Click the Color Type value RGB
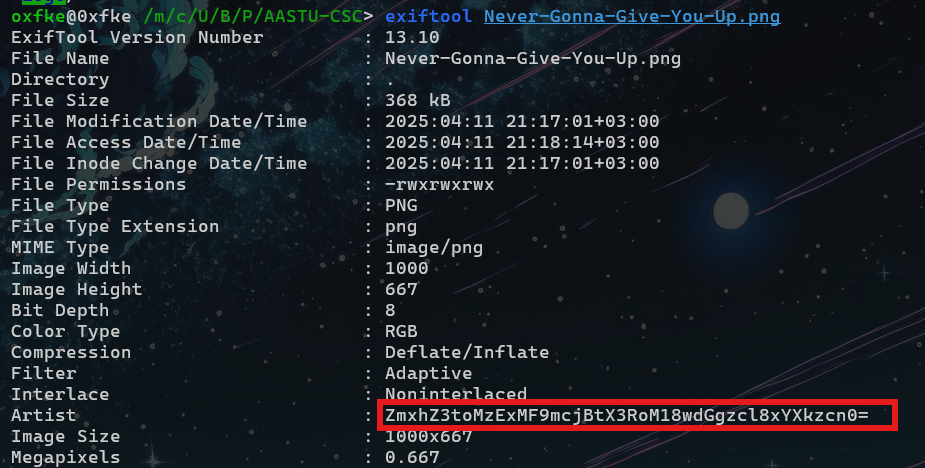Viewport: 925px width, 468px height. click(x=402, y=331)
